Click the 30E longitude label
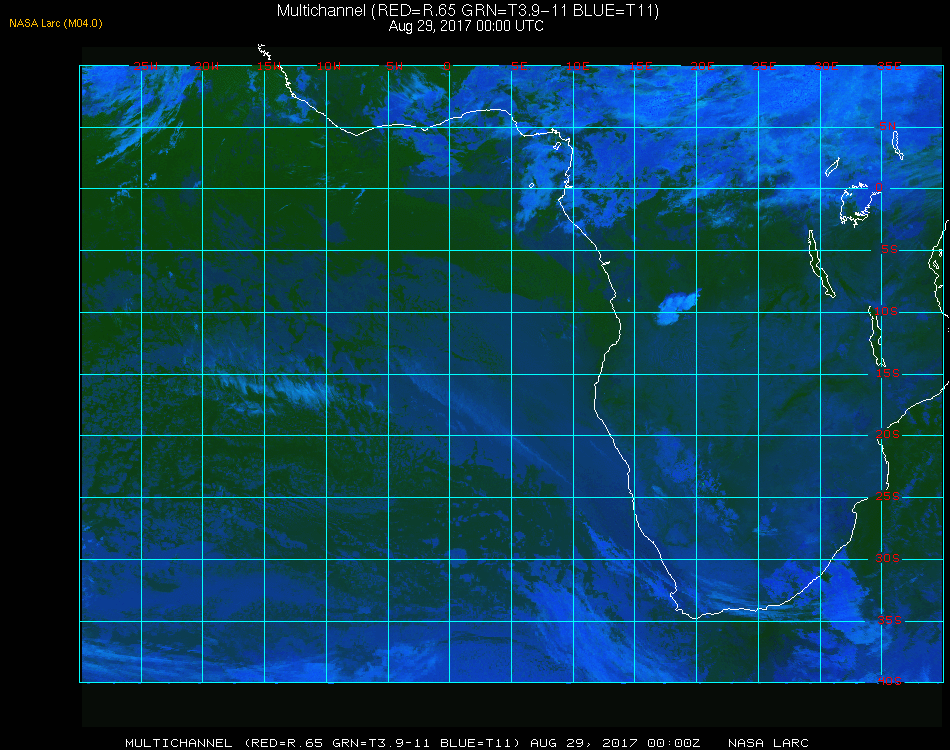Viewport: 950px width, 750px height. point(826,66)
